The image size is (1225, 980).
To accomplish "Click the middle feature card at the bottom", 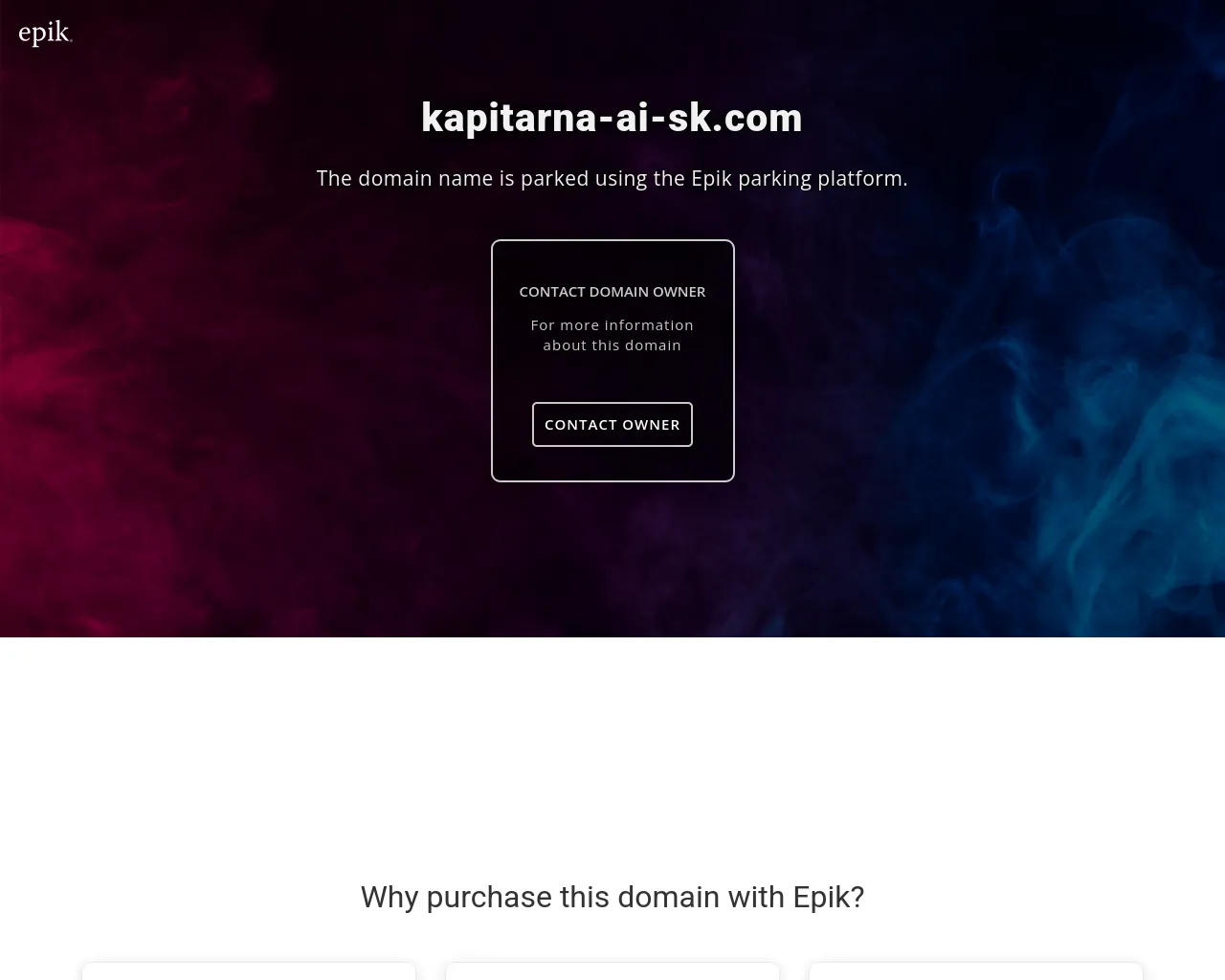I will pos(612,970).
